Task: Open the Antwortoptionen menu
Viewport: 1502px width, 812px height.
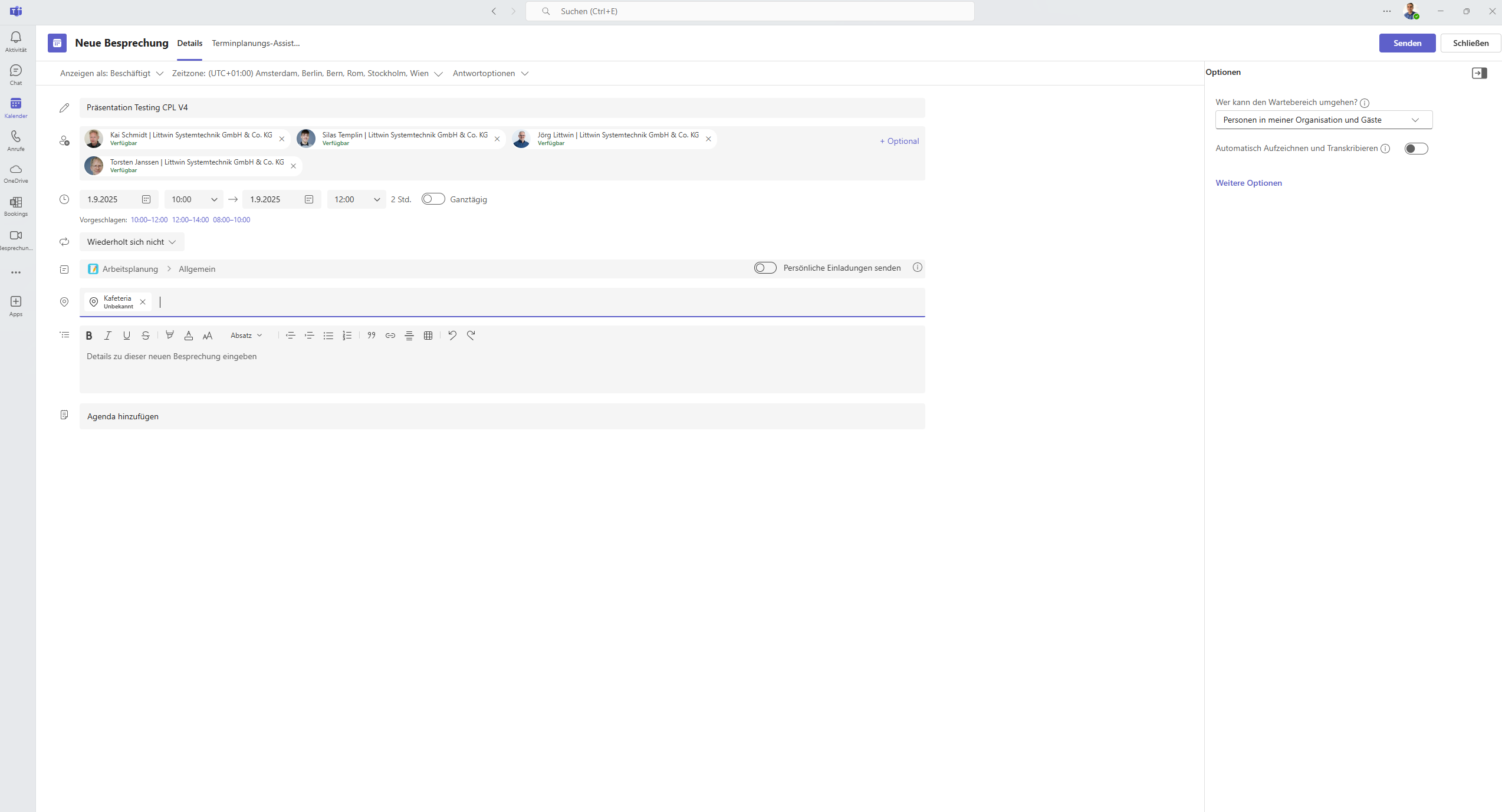Action: (x=490, y=73)
